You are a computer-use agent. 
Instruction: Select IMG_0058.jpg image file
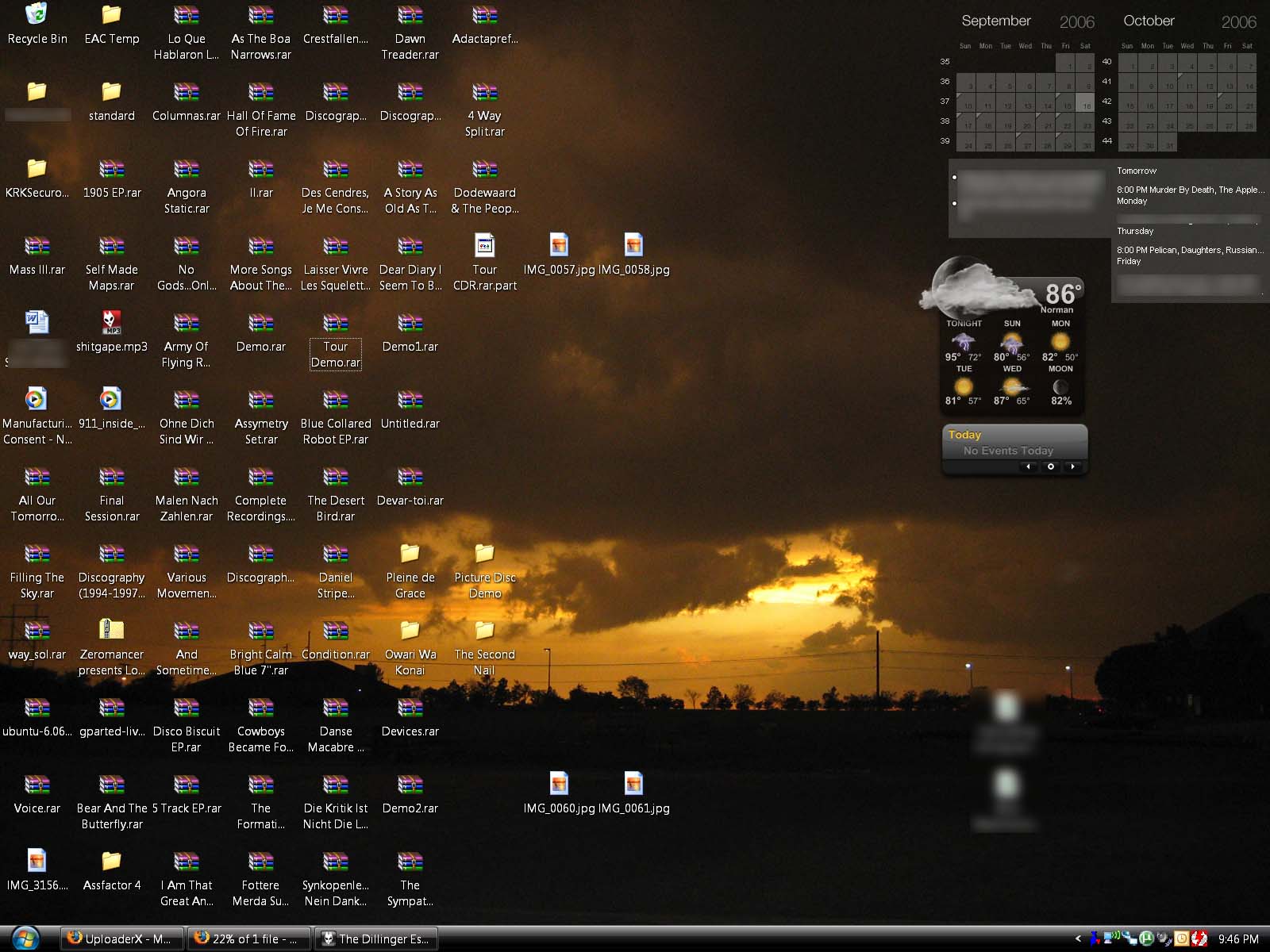point(633,255)
